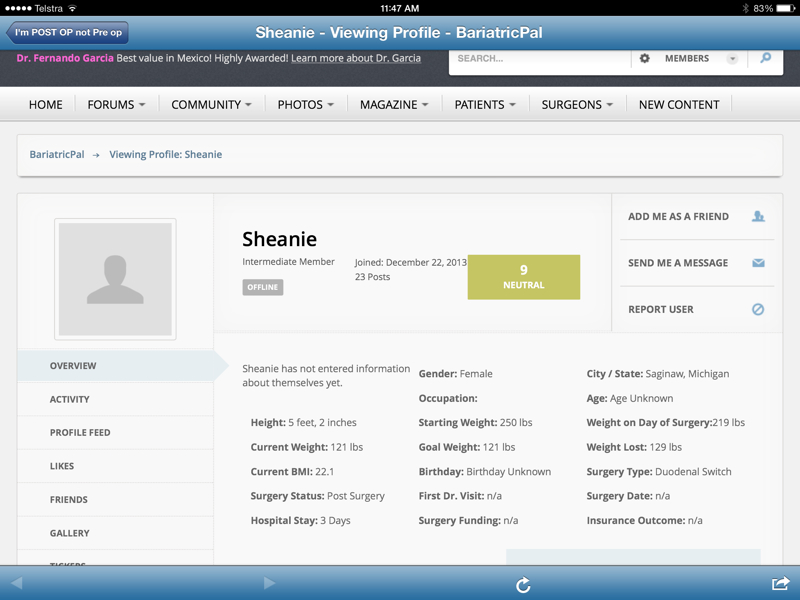800x600 pixels.
Task: Reload the page with refresh icon
Action: (523, 585)
